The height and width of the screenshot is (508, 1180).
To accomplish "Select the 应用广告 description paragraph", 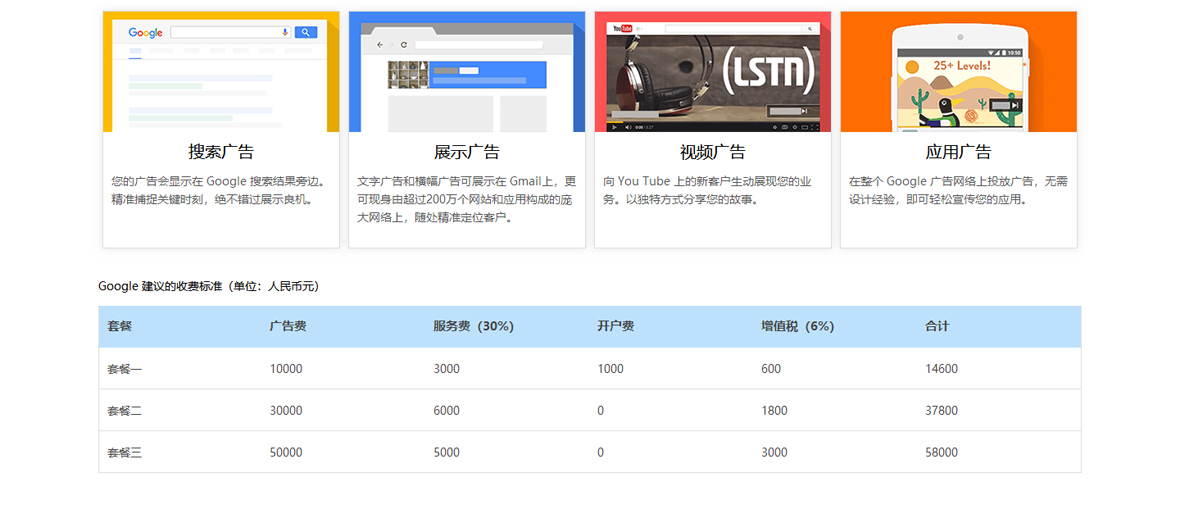I will pos(958,190).
